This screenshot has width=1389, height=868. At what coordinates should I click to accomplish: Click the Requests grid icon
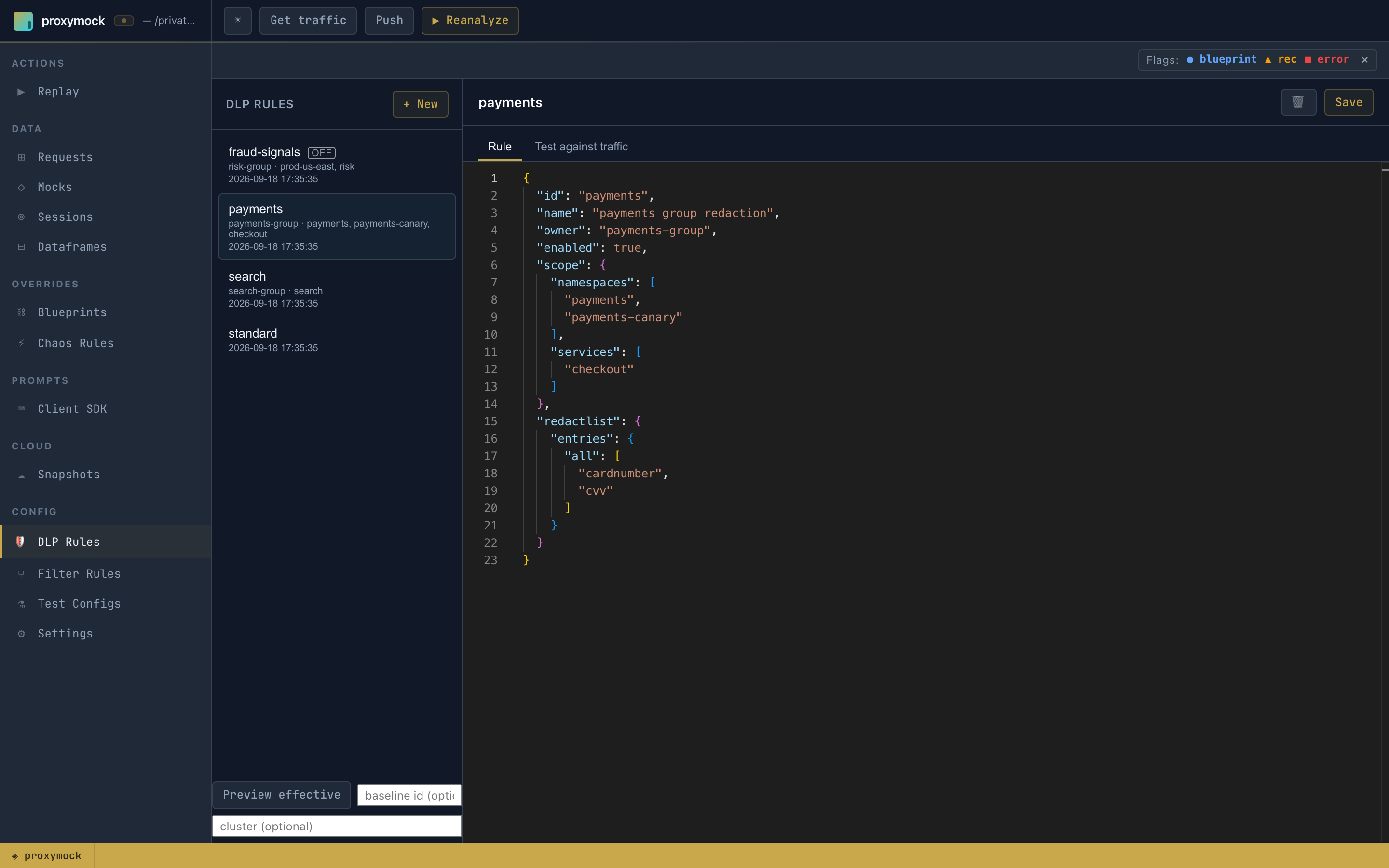coord(21,157)
